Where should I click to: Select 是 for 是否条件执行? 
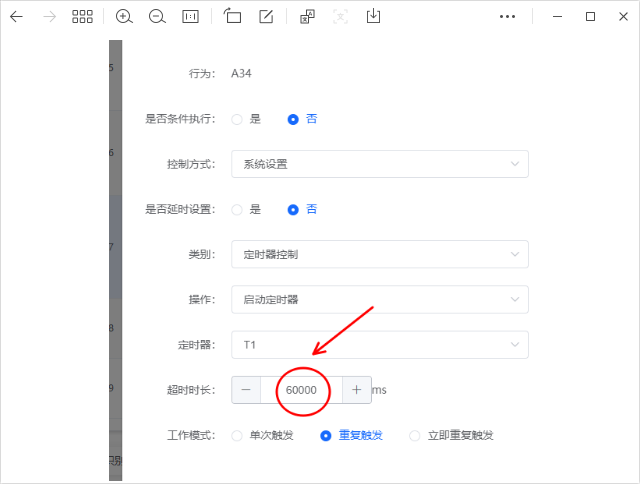click(x=246, y=119)
